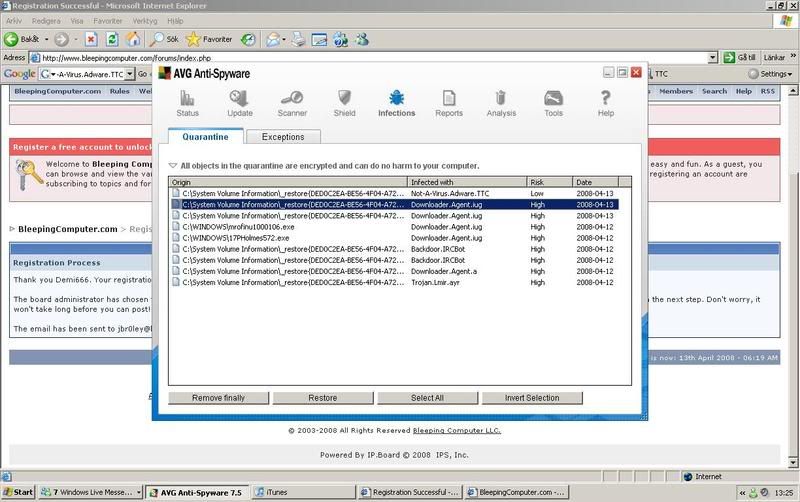The height and width of the screenshot is (502, 800).
Task: Click browser page scrollbar down arrow
Action: (793, 463)
